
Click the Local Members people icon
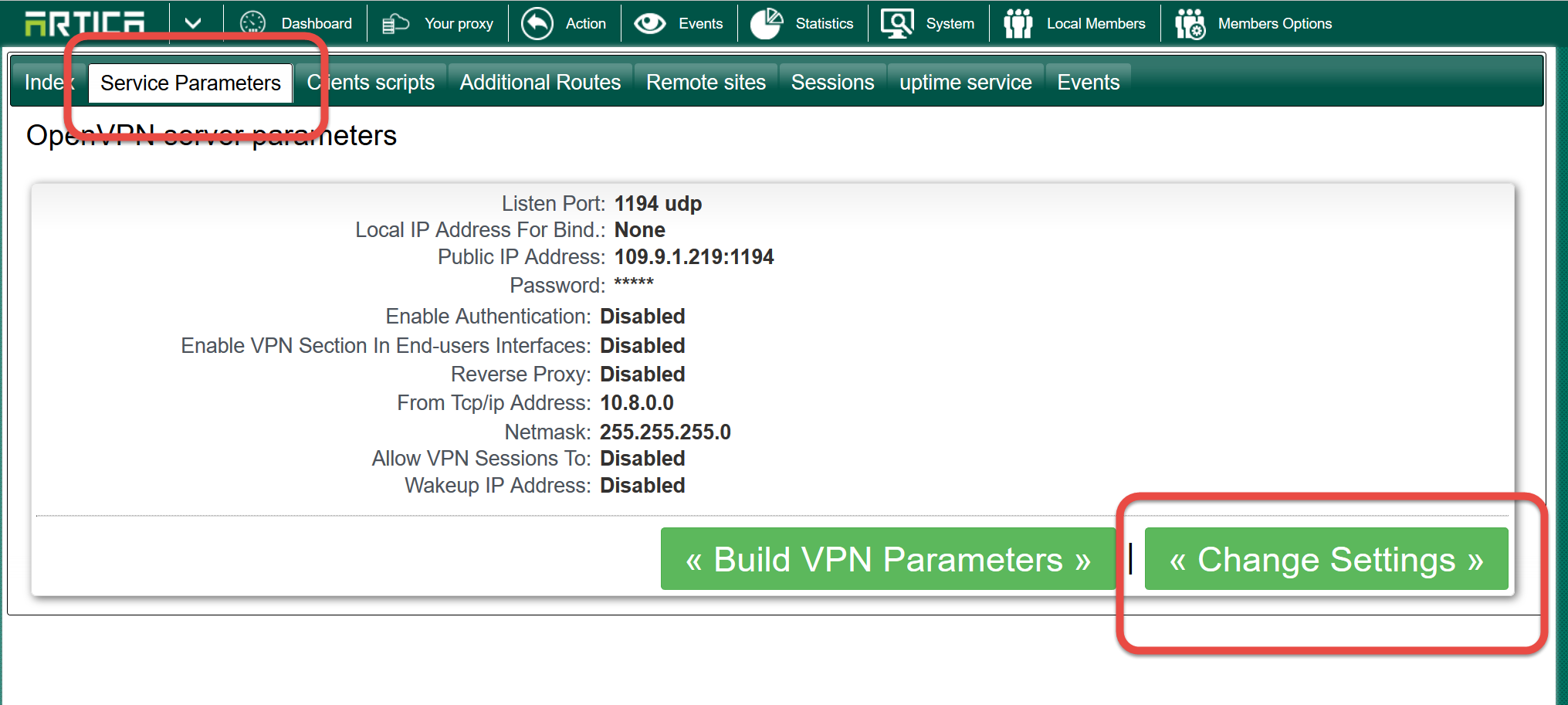[x=1018, y=23]
